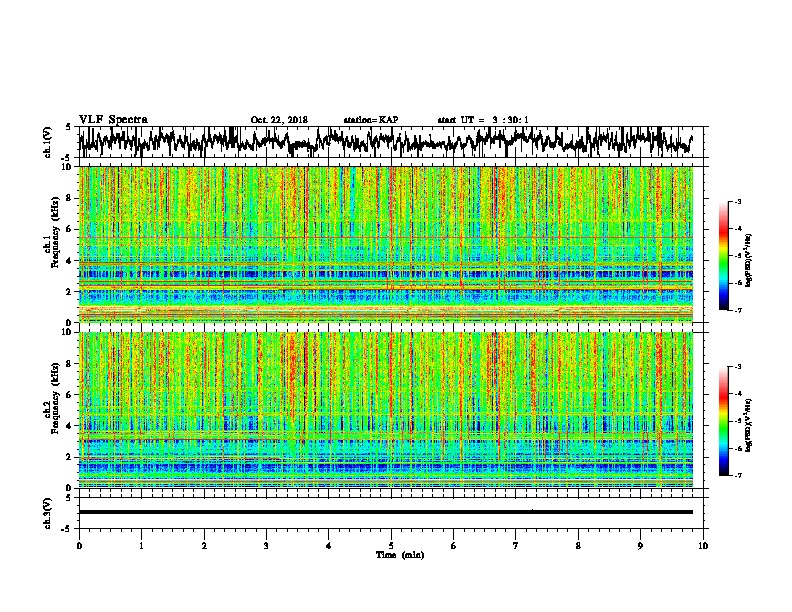
Task: Click tick label "3" on Time axis
Action: click(x=266, y=546)
